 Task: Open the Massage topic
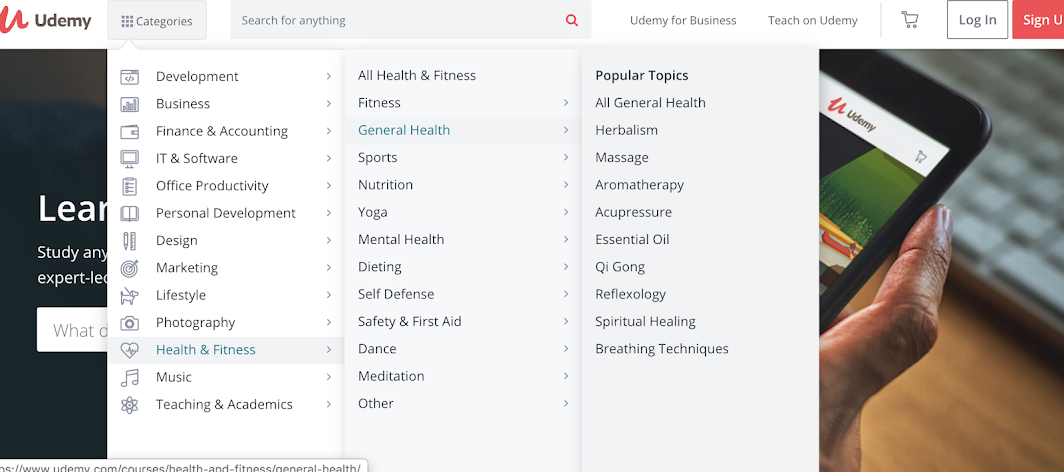(622, 157)
